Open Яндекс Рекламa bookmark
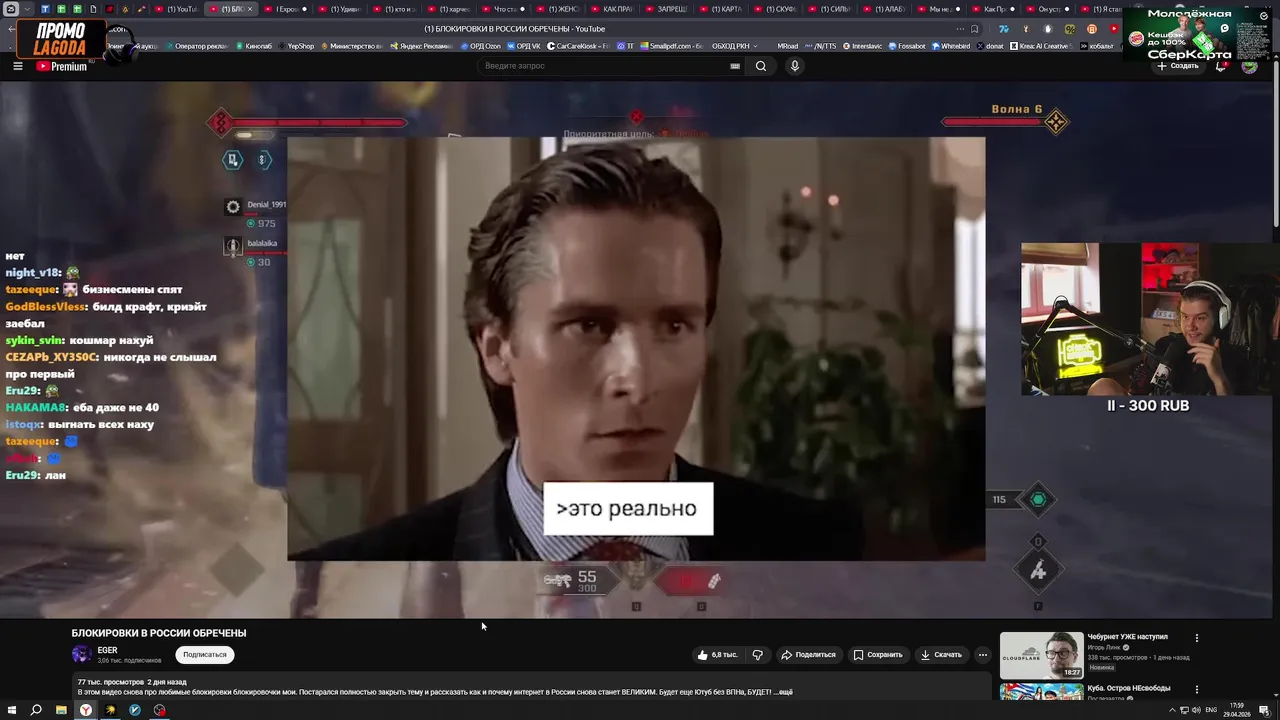 [x=420, y=46]
